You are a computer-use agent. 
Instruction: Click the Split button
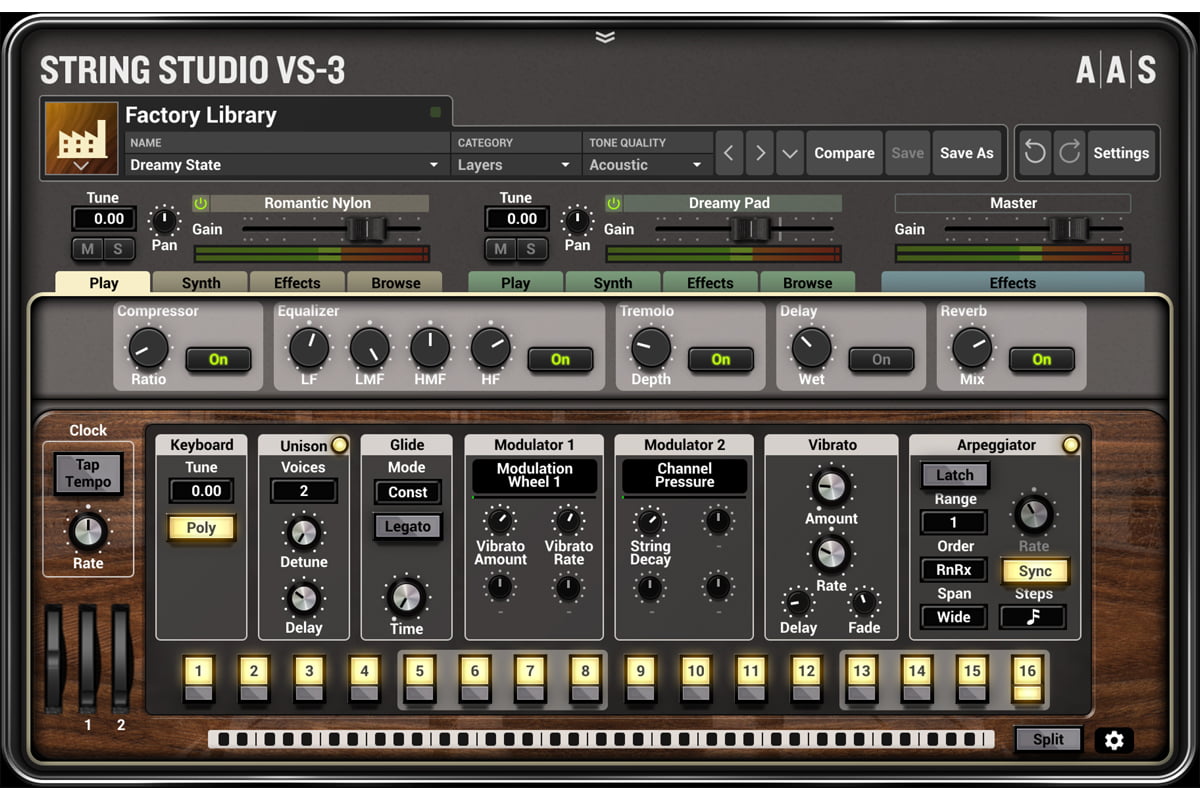coord(1049,739)
